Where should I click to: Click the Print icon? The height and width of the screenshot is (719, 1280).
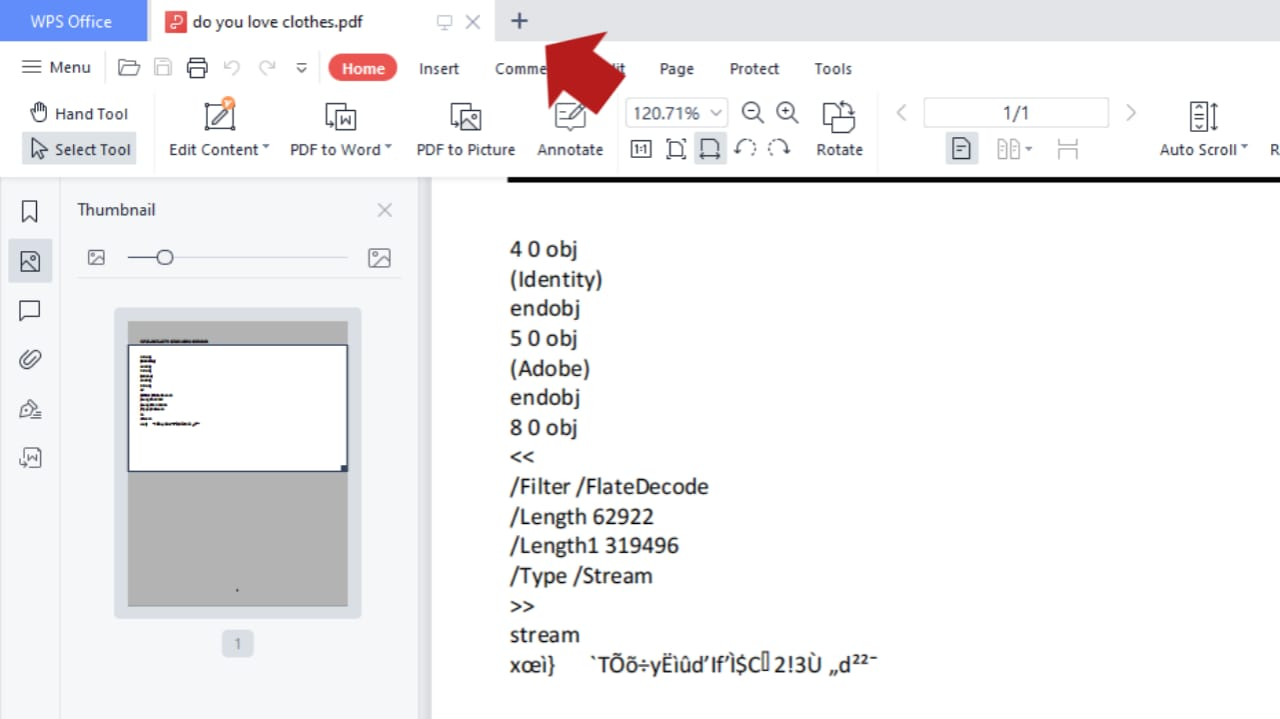tap(197, 68)
